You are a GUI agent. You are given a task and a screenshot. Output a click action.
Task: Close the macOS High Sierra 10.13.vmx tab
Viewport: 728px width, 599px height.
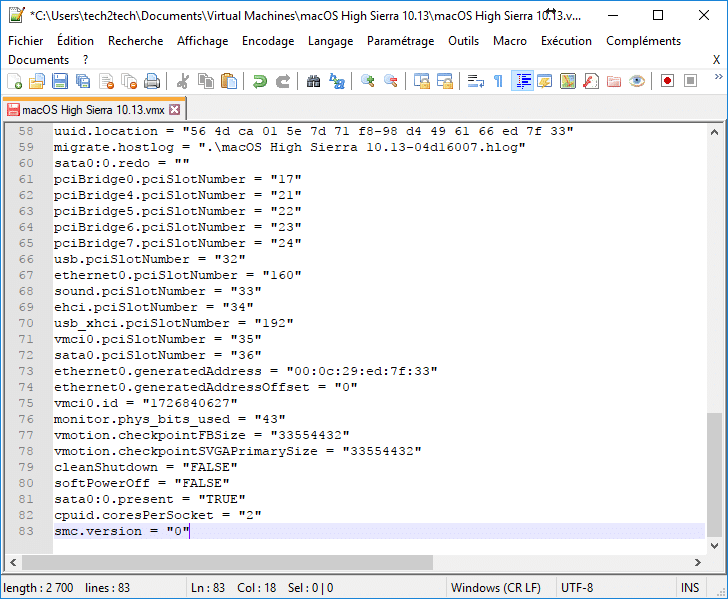(x=175, y=110)
